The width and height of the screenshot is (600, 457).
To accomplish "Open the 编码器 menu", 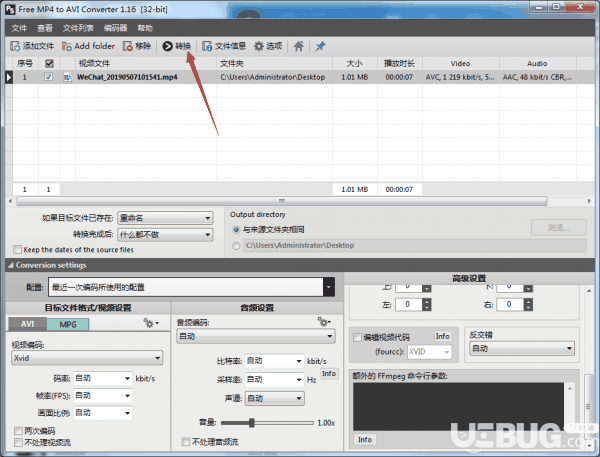I will [x=115, y=28].
